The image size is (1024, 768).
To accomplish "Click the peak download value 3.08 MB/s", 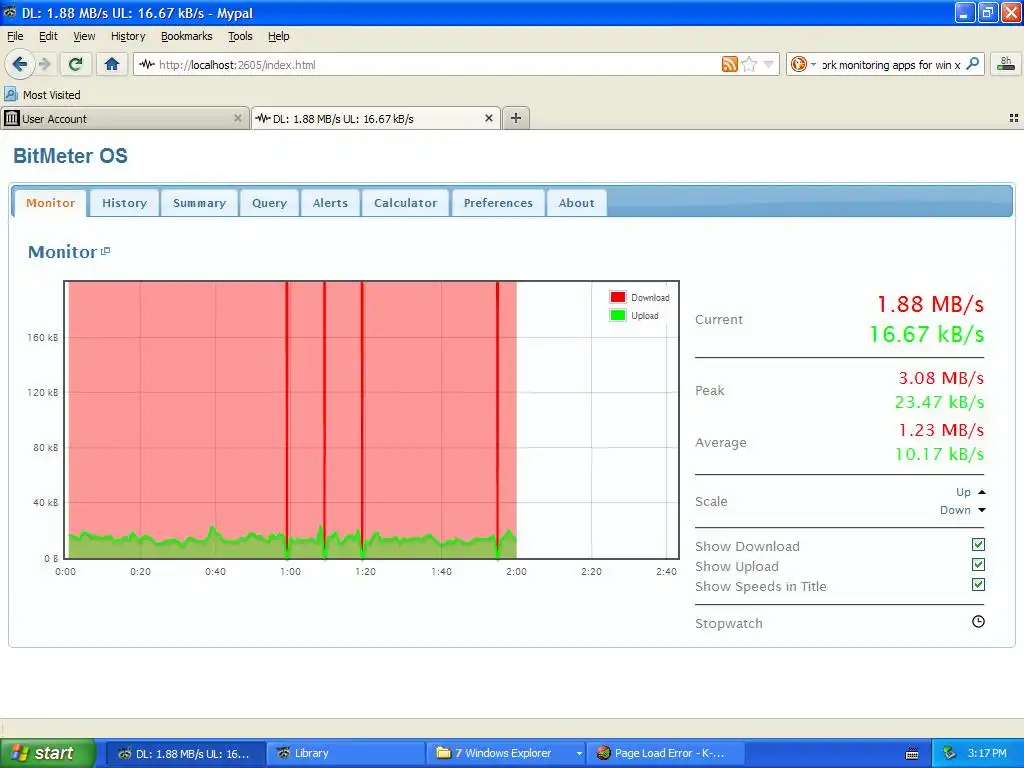I will click(x=941, y=378).
